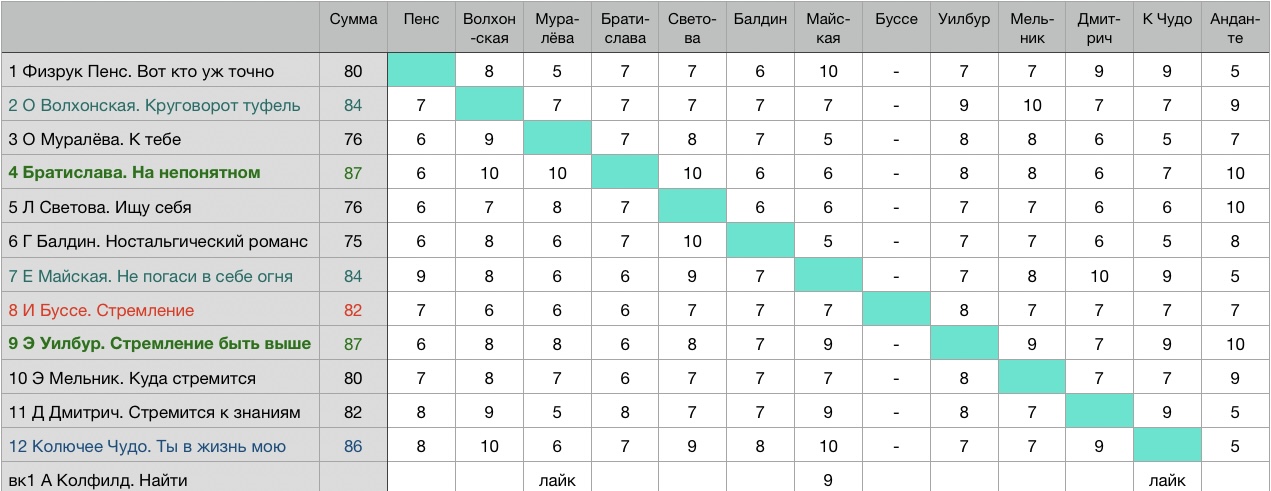The width and height of the screenshot is (1271, 491).
Task: Select the teal cell in the Буссе row
Action: point(895,309)
